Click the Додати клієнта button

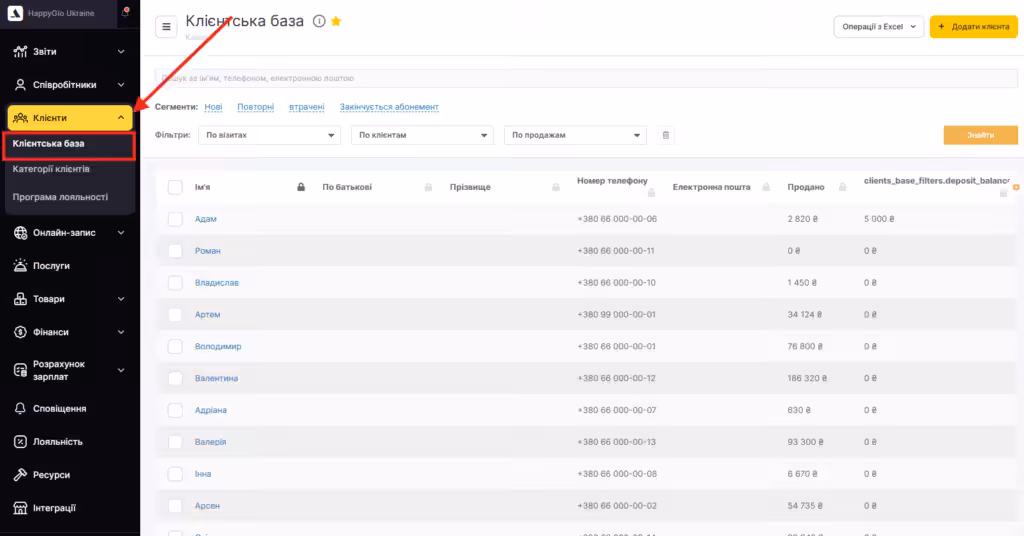click(973, 27)
